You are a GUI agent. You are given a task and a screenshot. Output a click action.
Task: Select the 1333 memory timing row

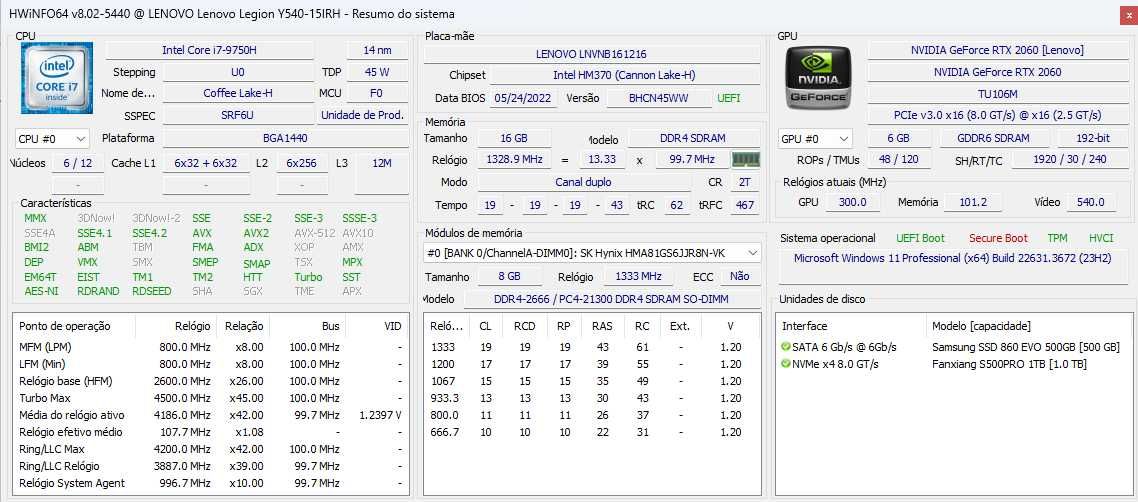tap(592, 347)
